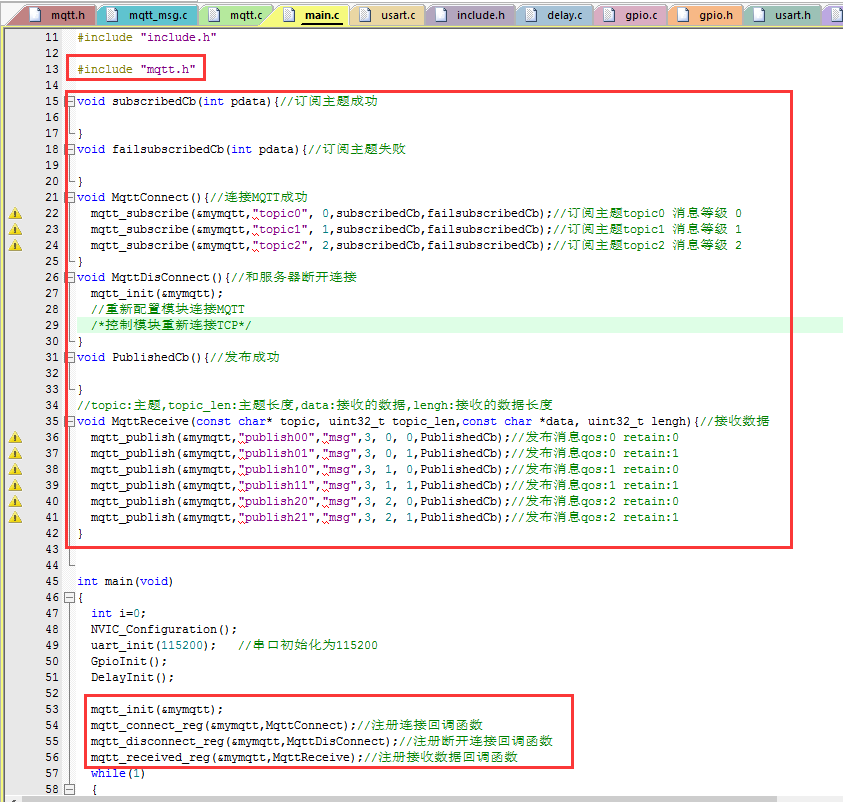Click the mqtt_init call on line 27
Screen dimensions: 843x802
point(156,293)
